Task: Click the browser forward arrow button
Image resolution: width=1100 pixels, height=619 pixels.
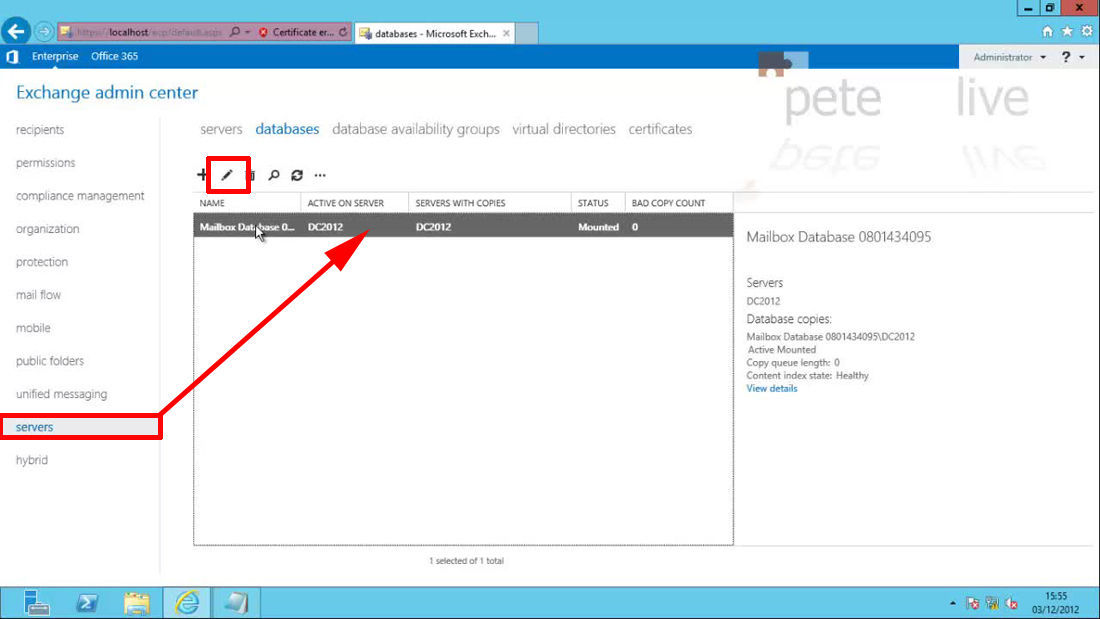Action: tap(43, 32)
